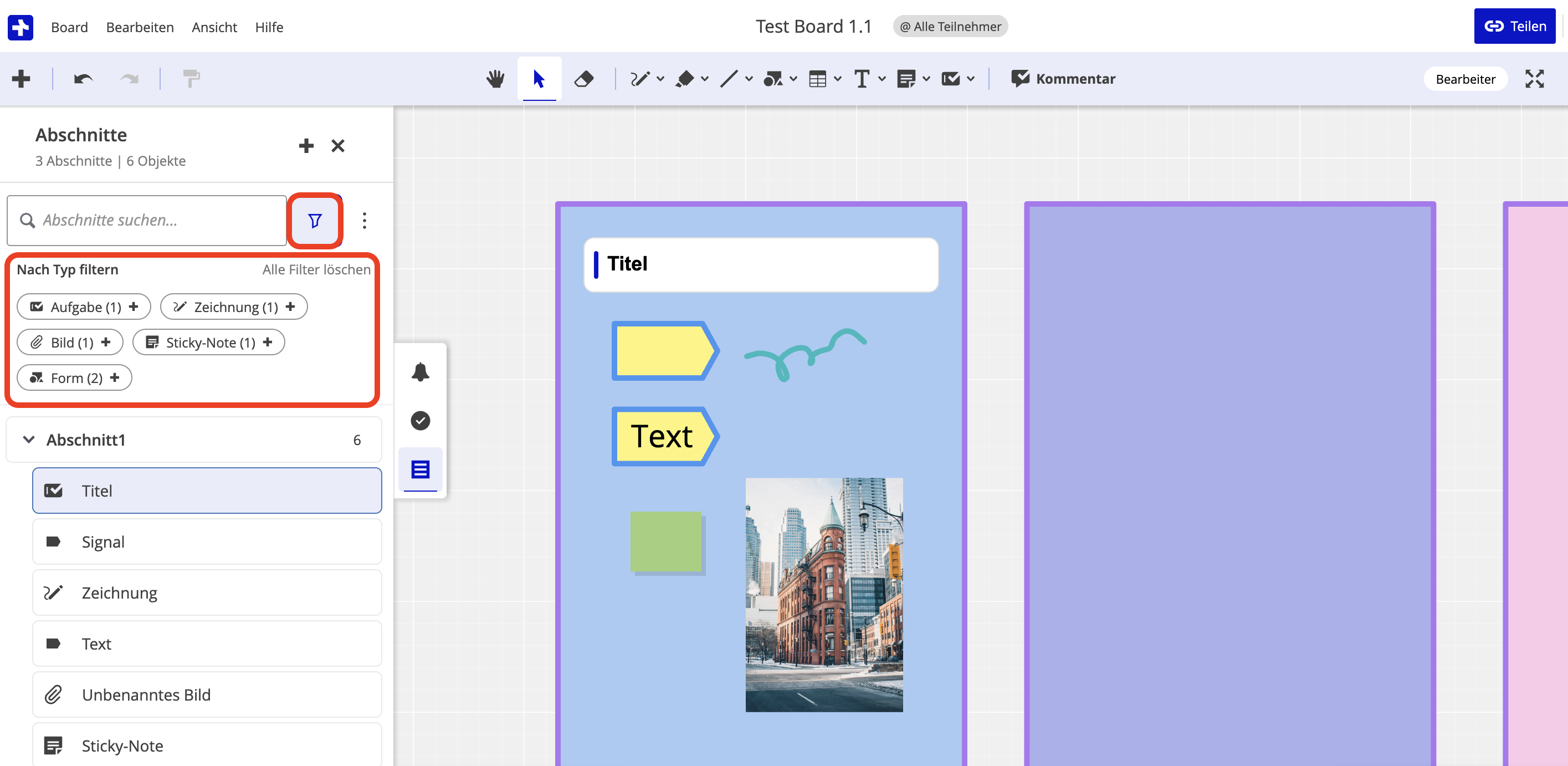This screenshot has height=766, width=1568.
Task: Click the Test Board 1.1 title
Action: pos(814,26)
